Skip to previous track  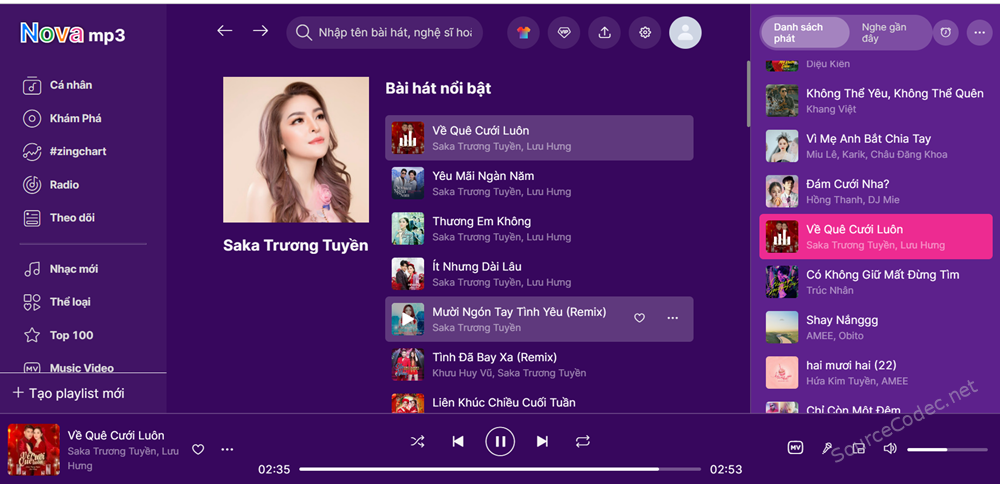coord(458,441)
